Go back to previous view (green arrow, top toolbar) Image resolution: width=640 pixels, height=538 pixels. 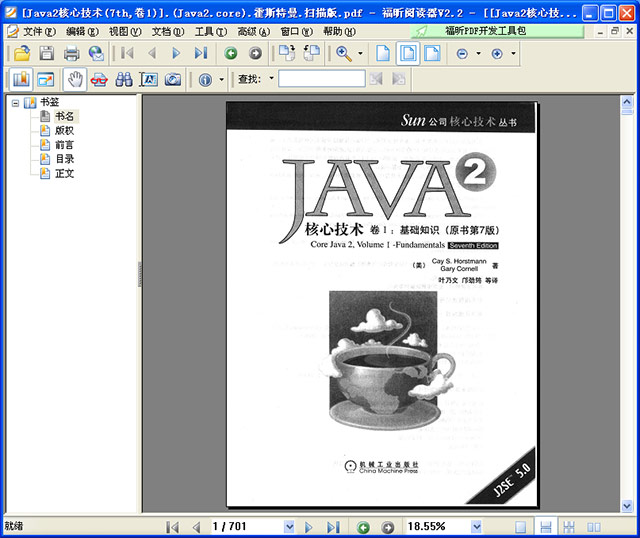[x=231, y=53]
